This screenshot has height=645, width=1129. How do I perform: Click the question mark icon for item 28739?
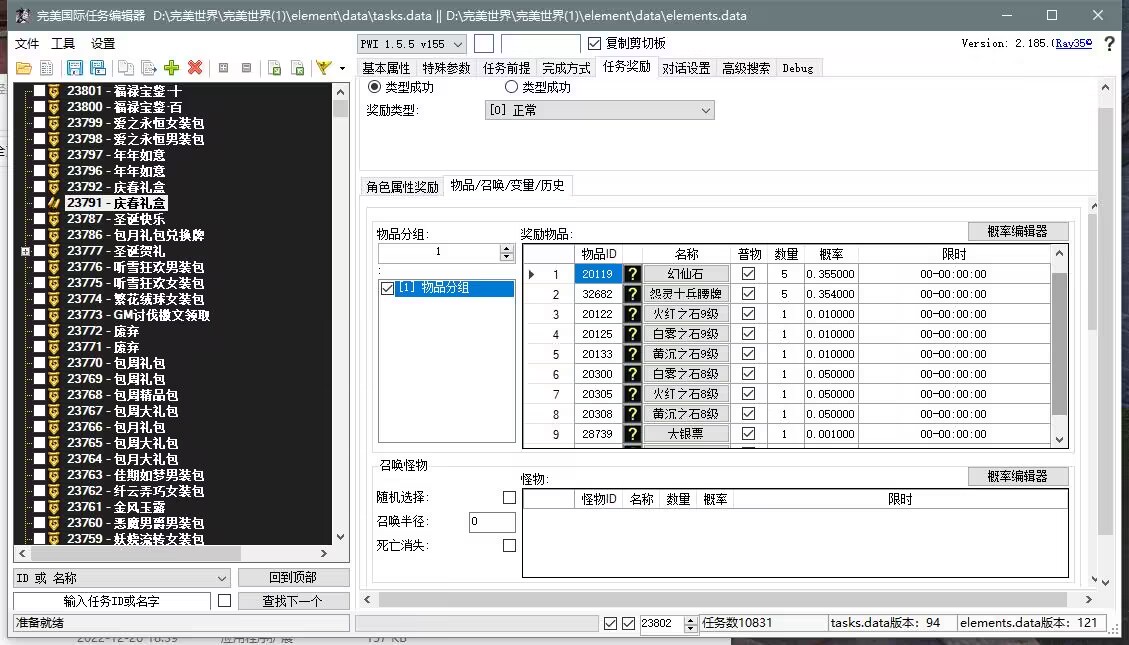click(631, 434)
